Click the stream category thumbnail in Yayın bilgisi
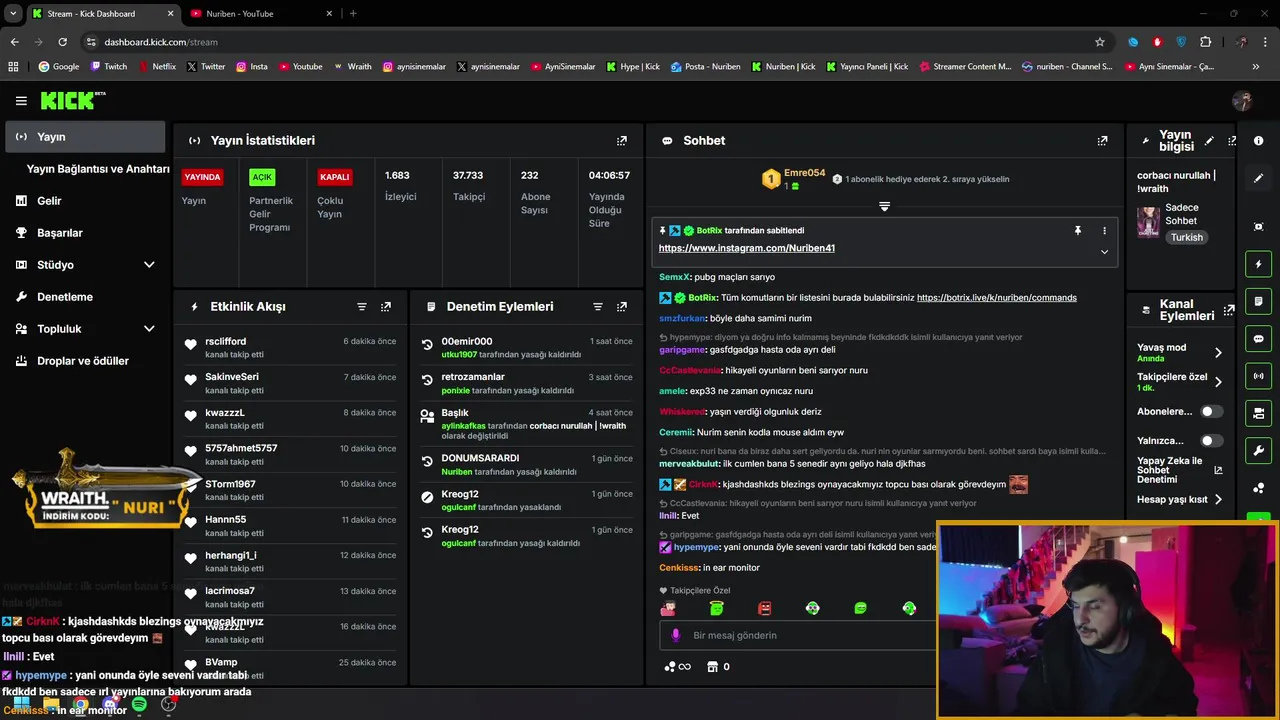The image size is (1280, 720). pyautogui.click(x=1148, y=222)
